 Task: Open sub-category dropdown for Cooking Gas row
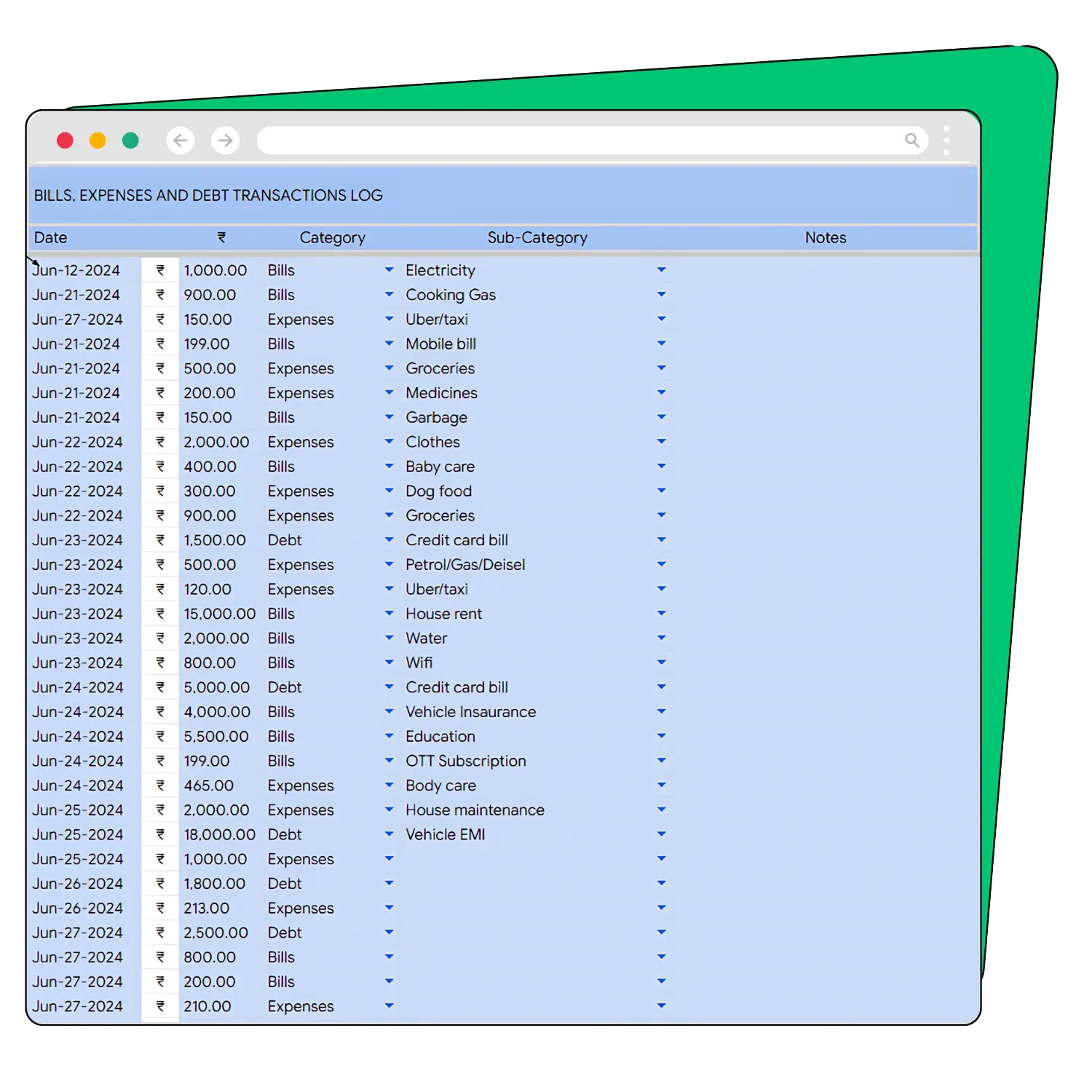[x=661, y=295]
